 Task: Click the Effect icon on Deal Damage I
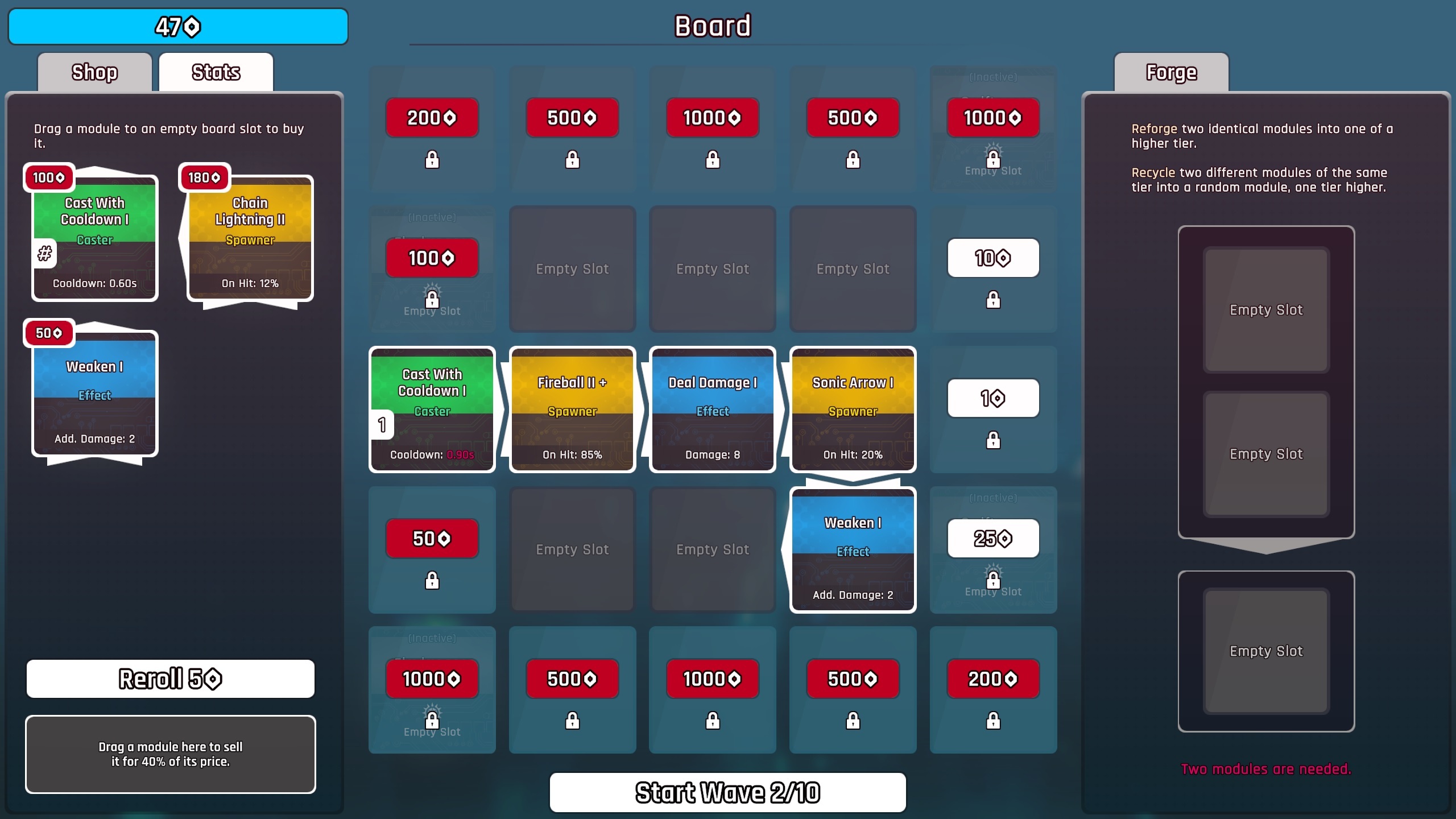coord(711,411)
